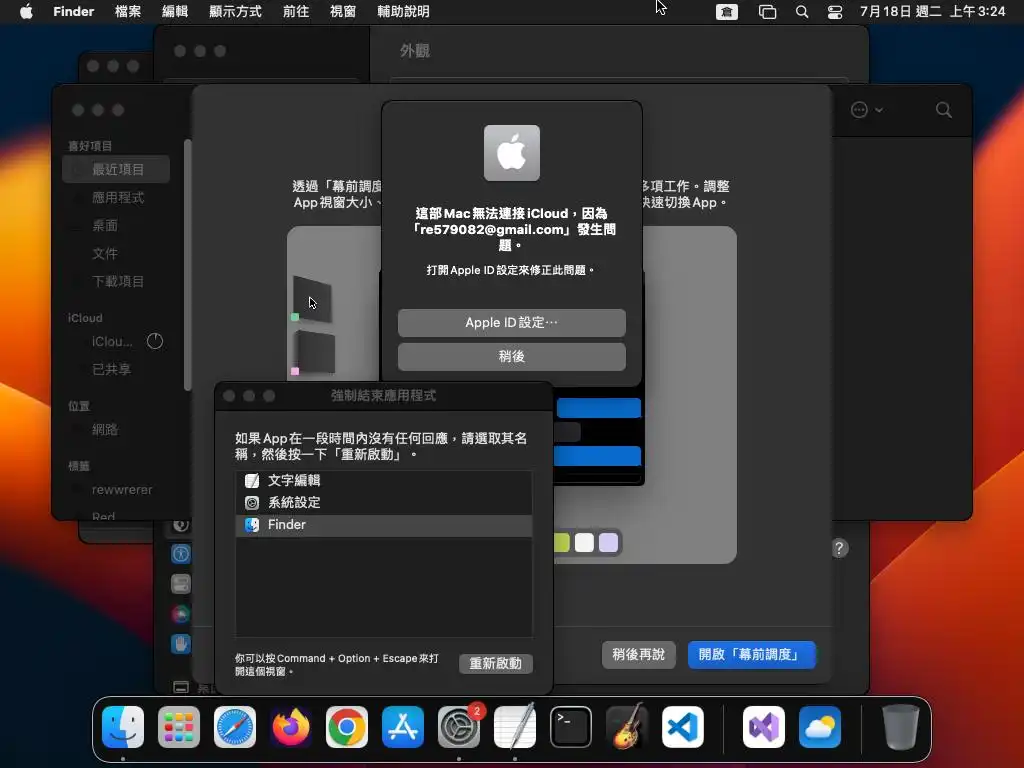Select 已共享 in Finder sidebar

(x=116, y=370)
